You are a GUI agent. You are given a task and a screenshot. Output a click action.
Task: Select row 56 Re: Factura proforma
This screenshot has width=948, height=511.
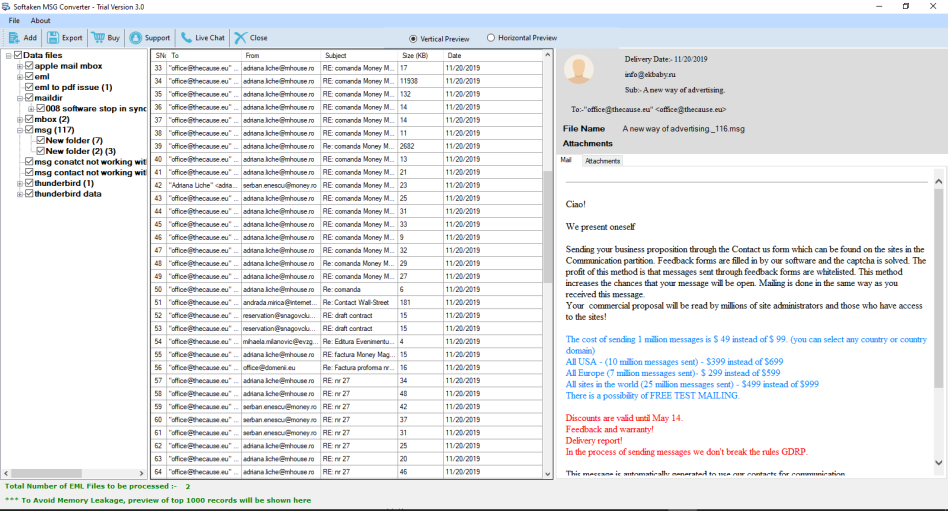tap(347, 368)
